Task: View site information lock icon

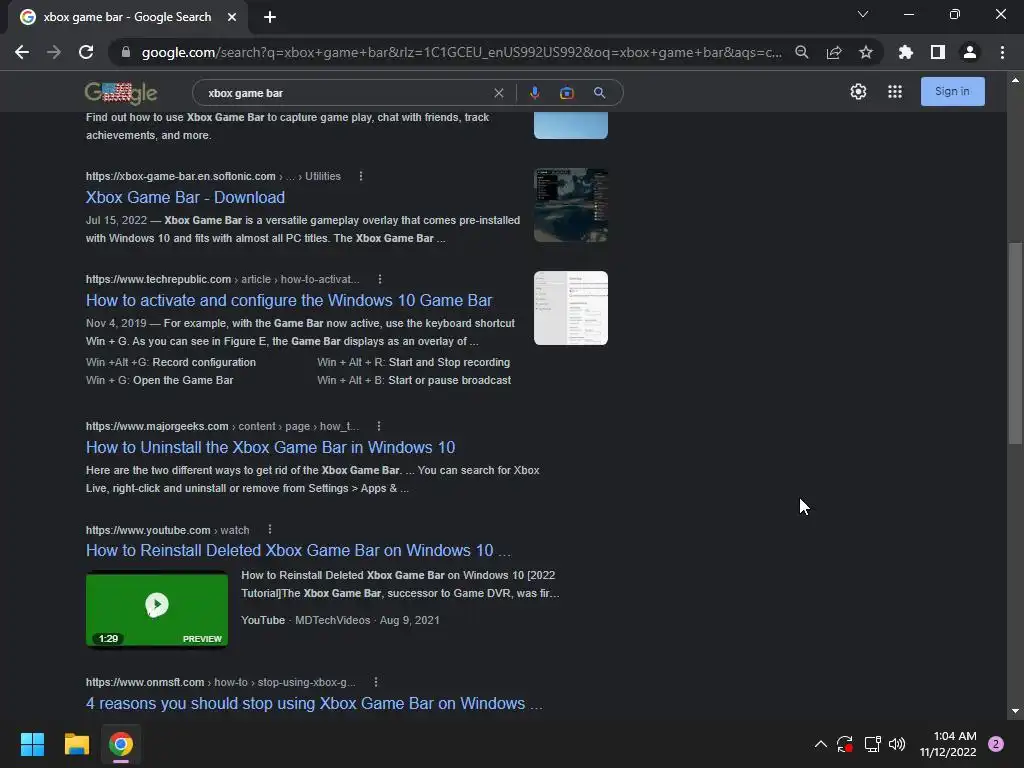Action: pos(126,52)
